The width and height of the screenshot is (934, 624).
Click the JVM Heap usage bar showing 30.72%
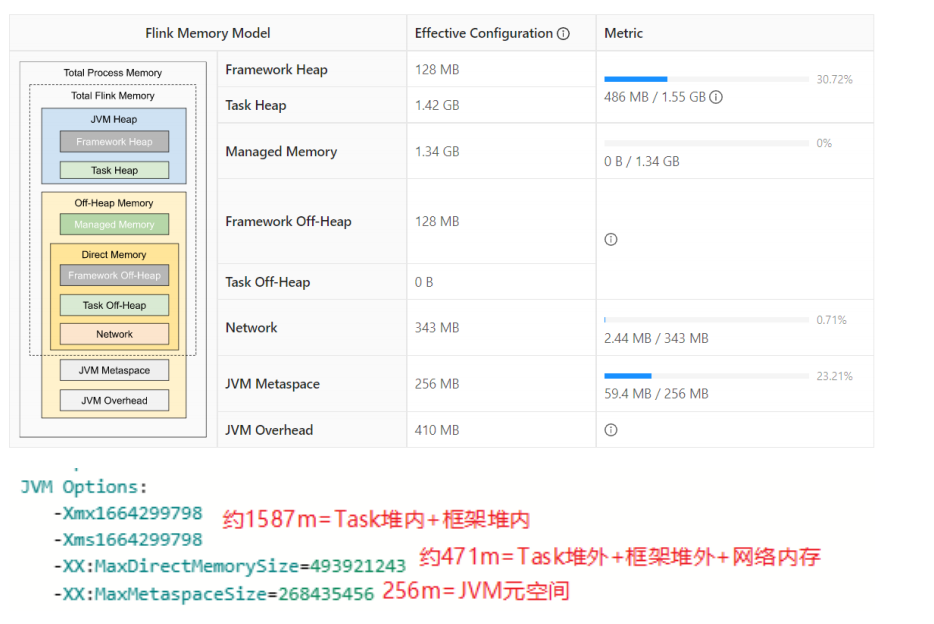[706, 79]
